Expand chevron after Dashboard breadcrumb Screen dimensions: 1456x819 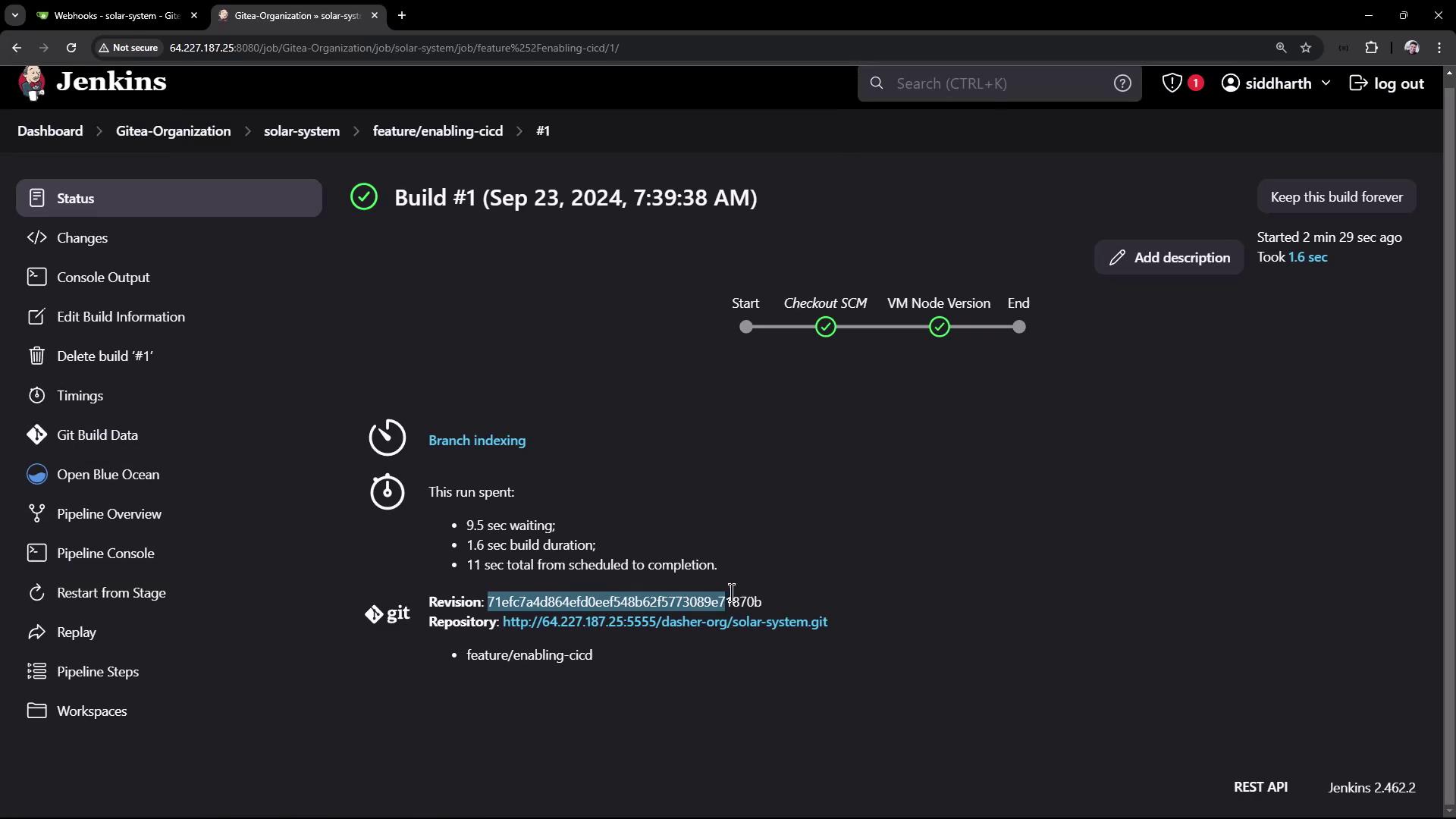click(x=99, y=131)
